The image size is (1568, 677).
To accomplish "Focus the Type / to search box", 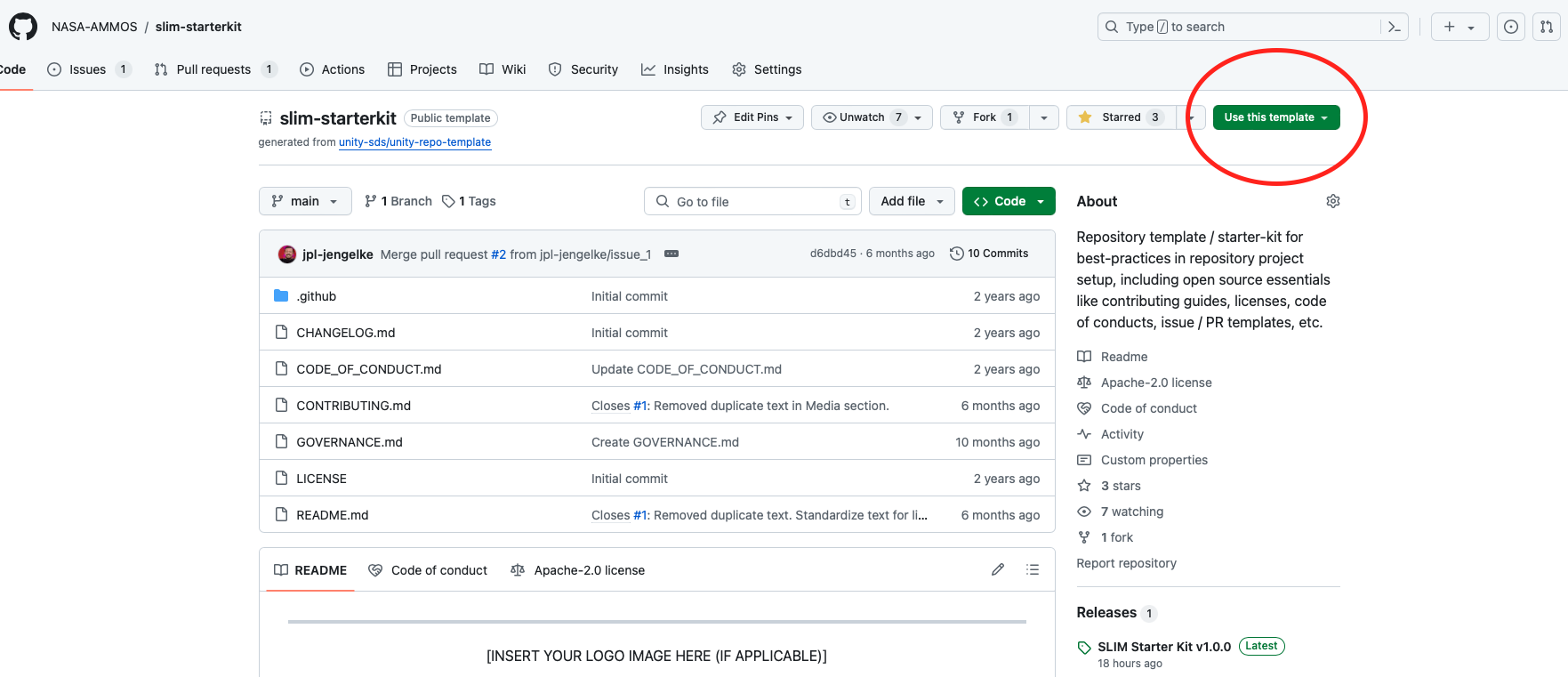I will (1252, 27).
